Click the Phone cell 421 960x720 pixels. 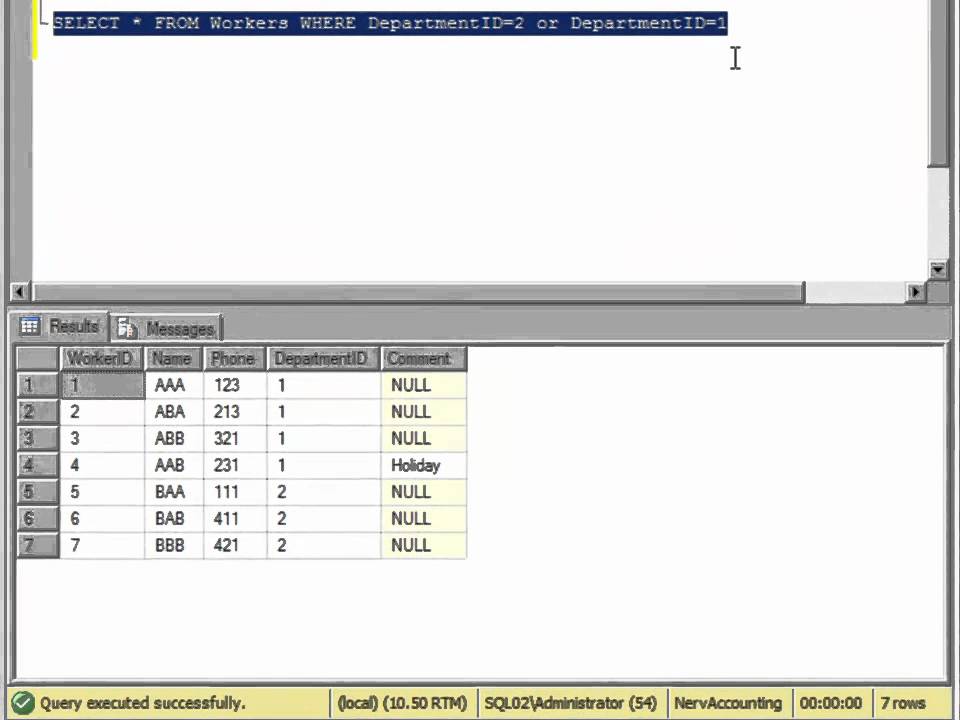pos(235,545)
